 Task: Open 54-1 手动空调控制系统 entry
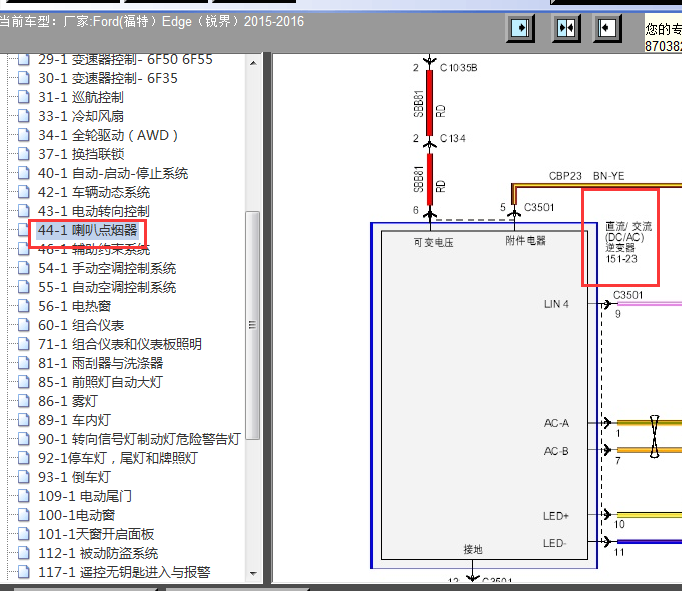pyautogui.click(x=107, y=268)
